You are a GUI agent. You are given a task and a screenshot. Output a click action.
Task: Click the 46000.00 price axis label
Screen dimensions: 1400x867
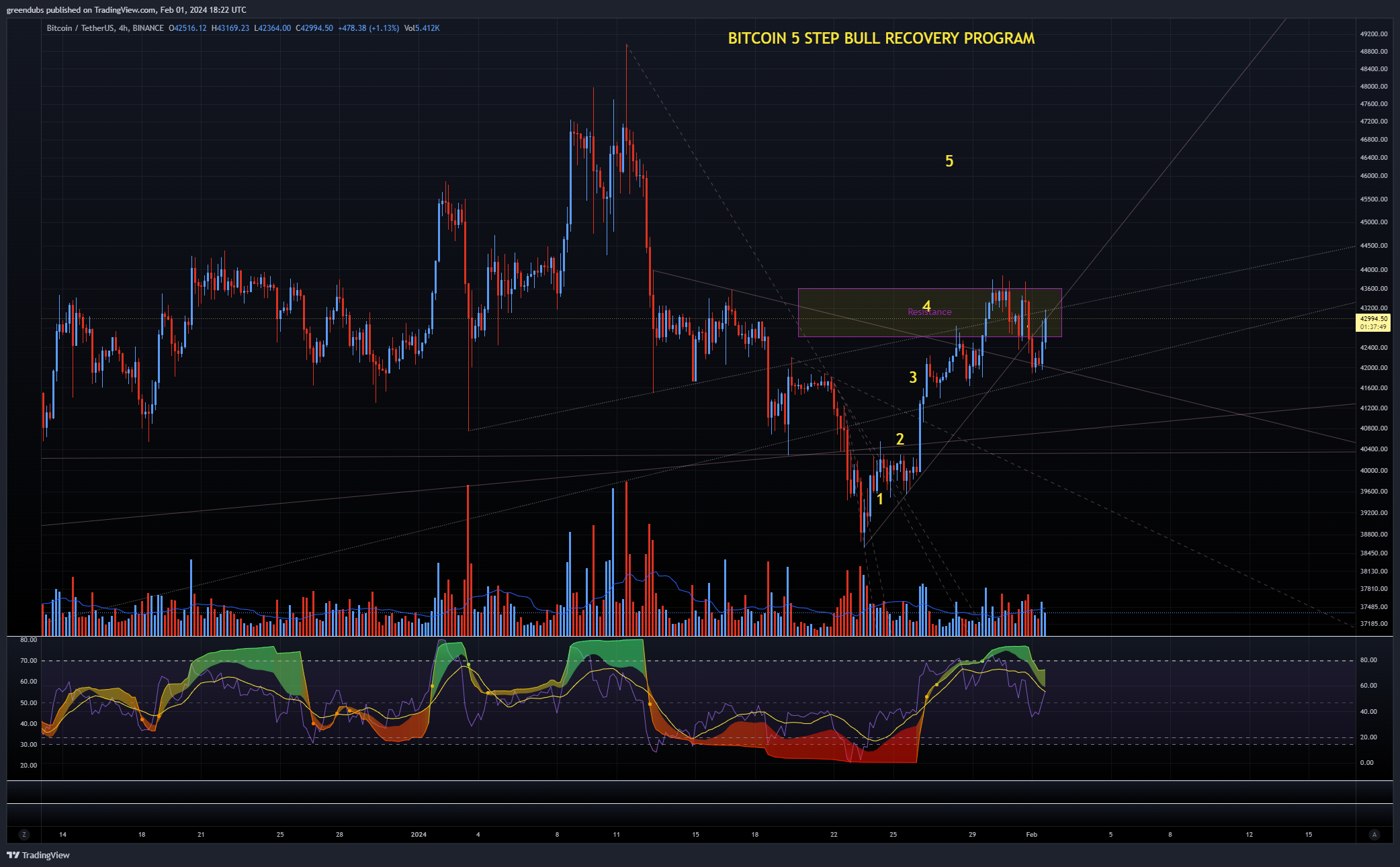coord(1374,176)
